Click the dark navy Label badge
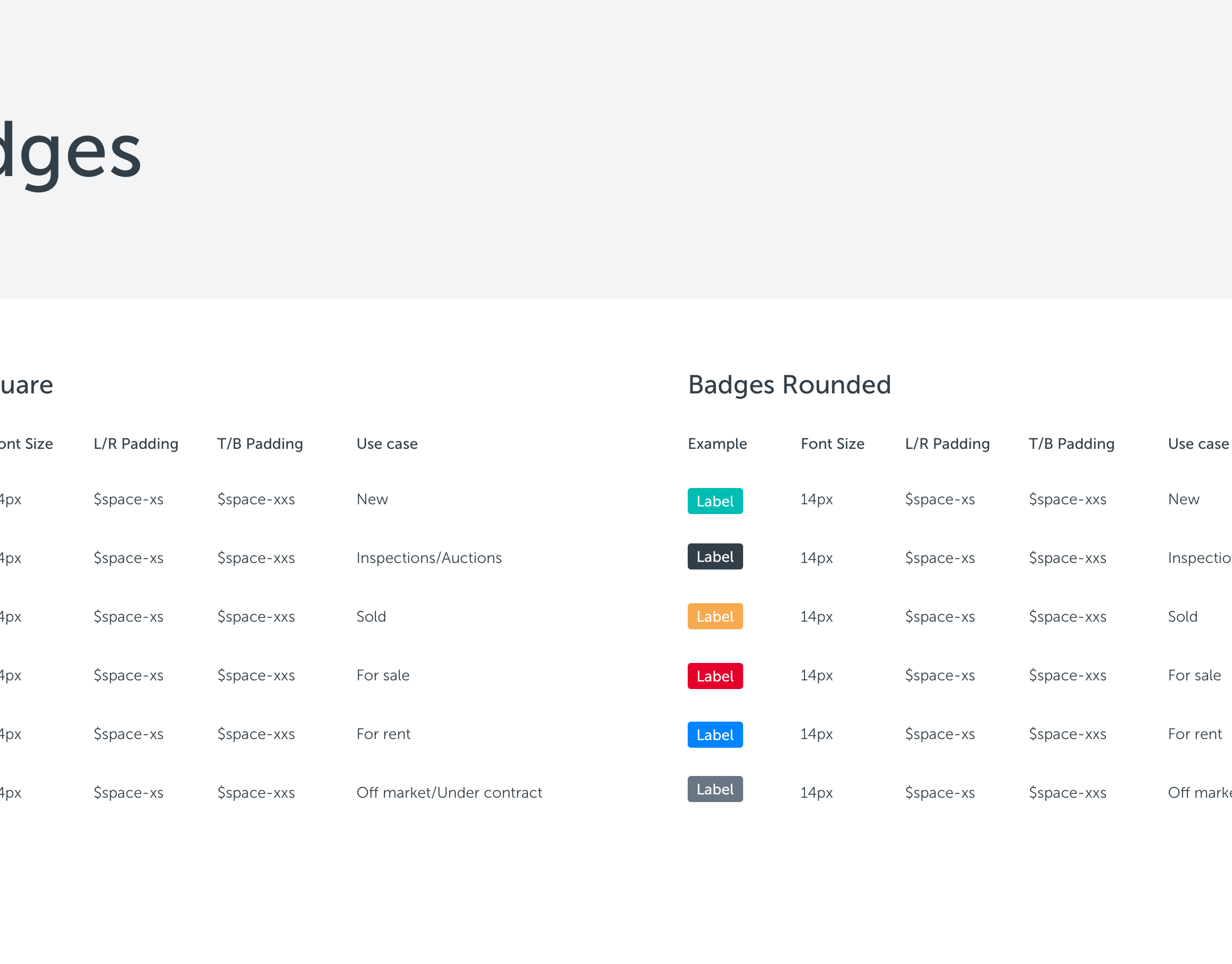This screenshot has width=1232, height=964. 715,556
